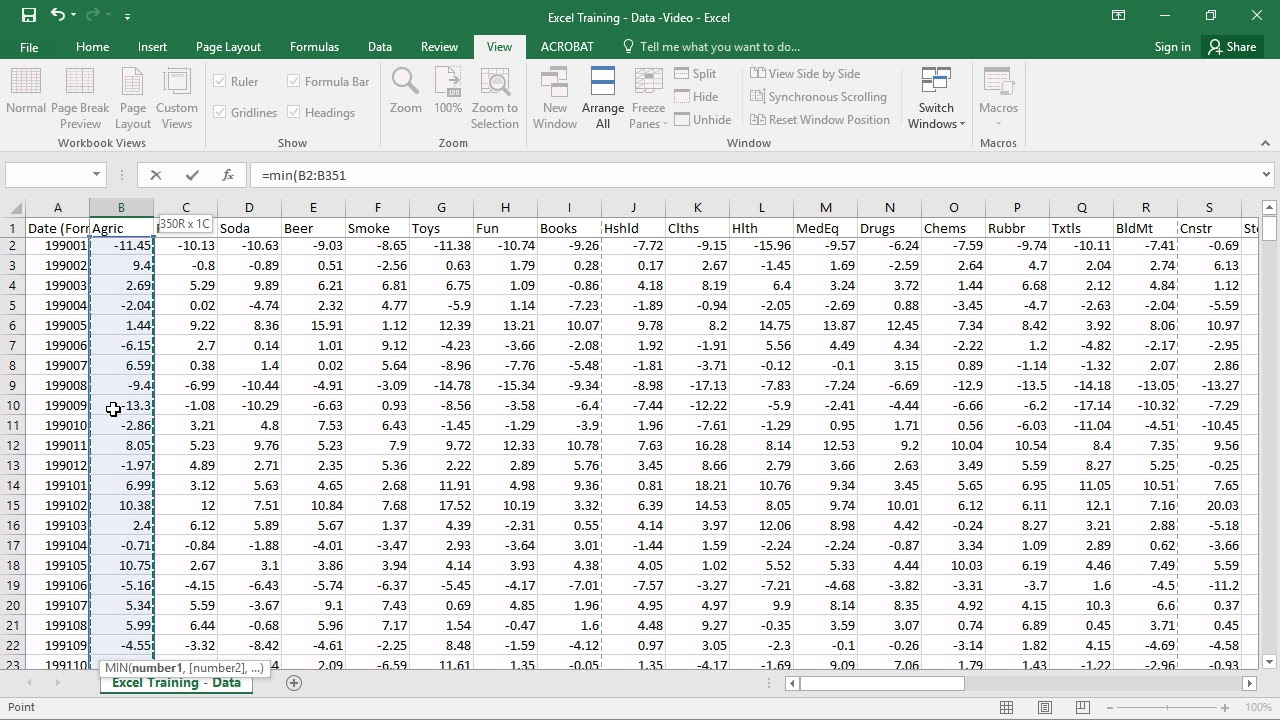The width and height of the screenshot is (1280, 720).
Task: Select Page Break Preview icon in status bar
Action: click(1082, 707)
